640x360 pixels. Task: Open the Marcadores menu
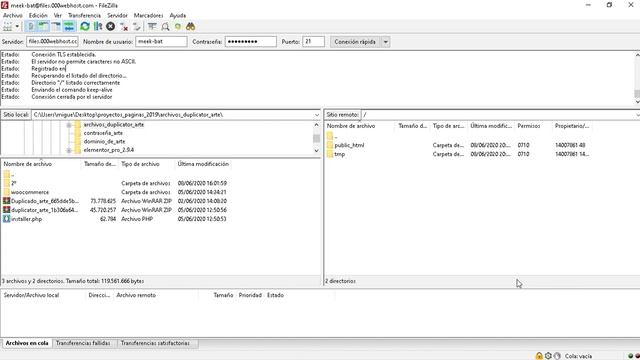pos(149,16)
